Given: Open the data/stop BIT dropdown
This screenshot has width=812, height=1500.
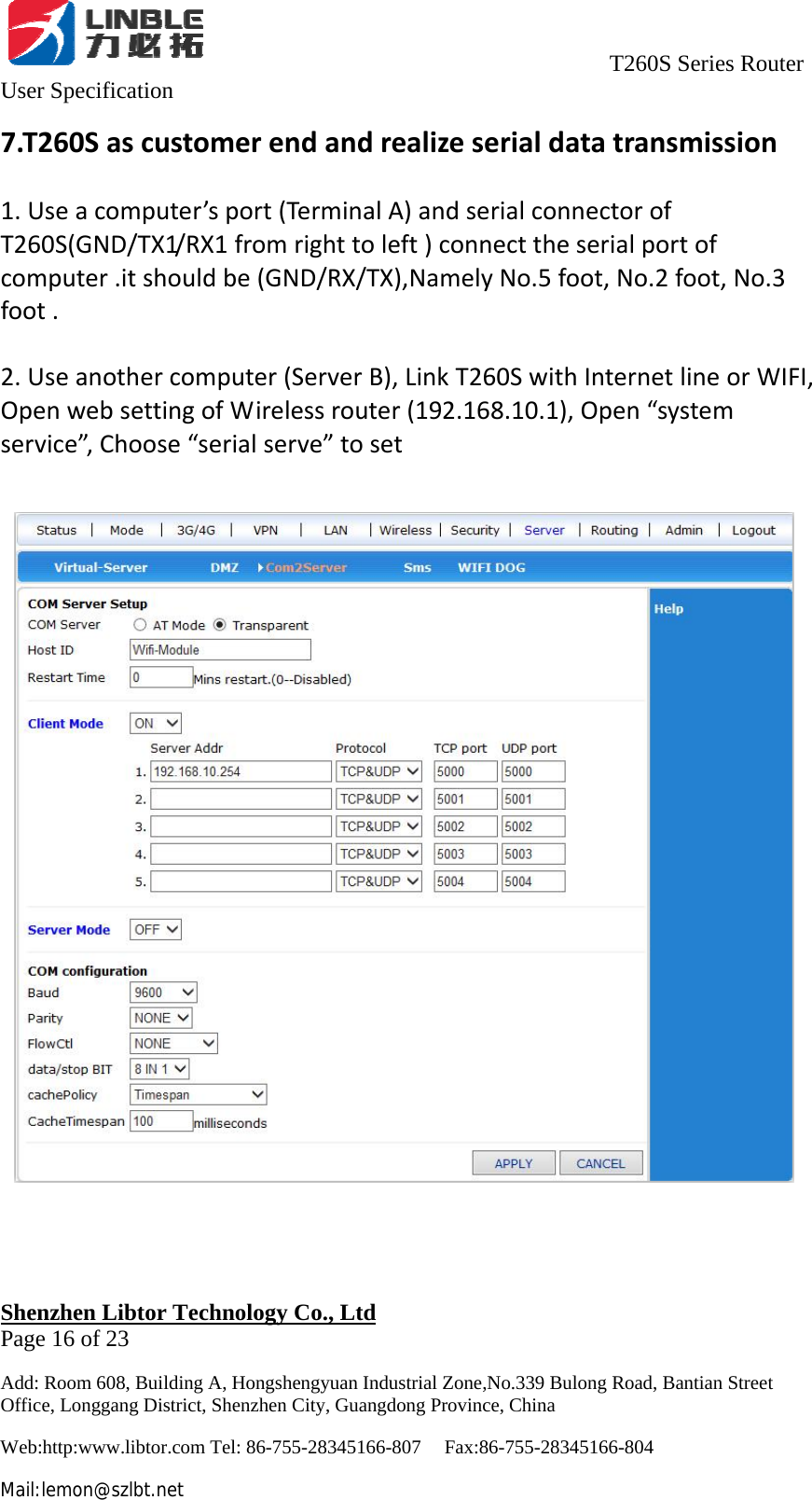Looking at the screenshot, I should click(x=159, y=1069).
